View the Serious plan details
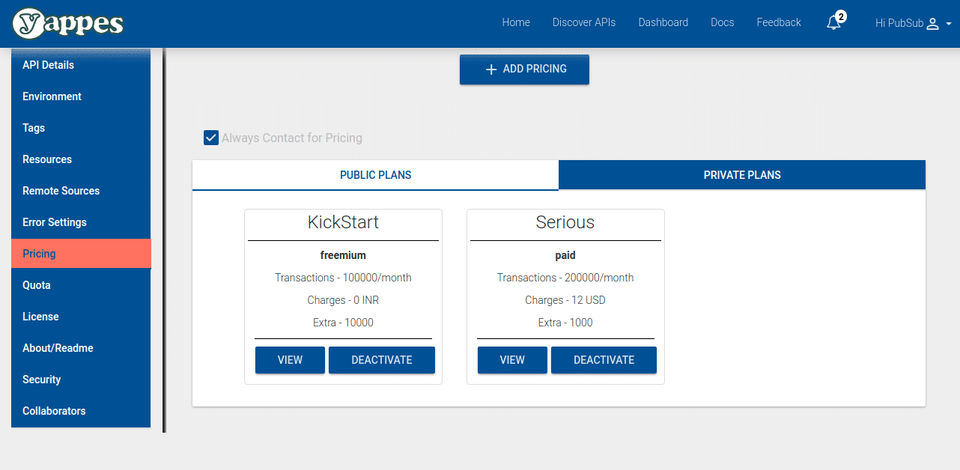Screen dimensions: 960x470 point(512,360)
